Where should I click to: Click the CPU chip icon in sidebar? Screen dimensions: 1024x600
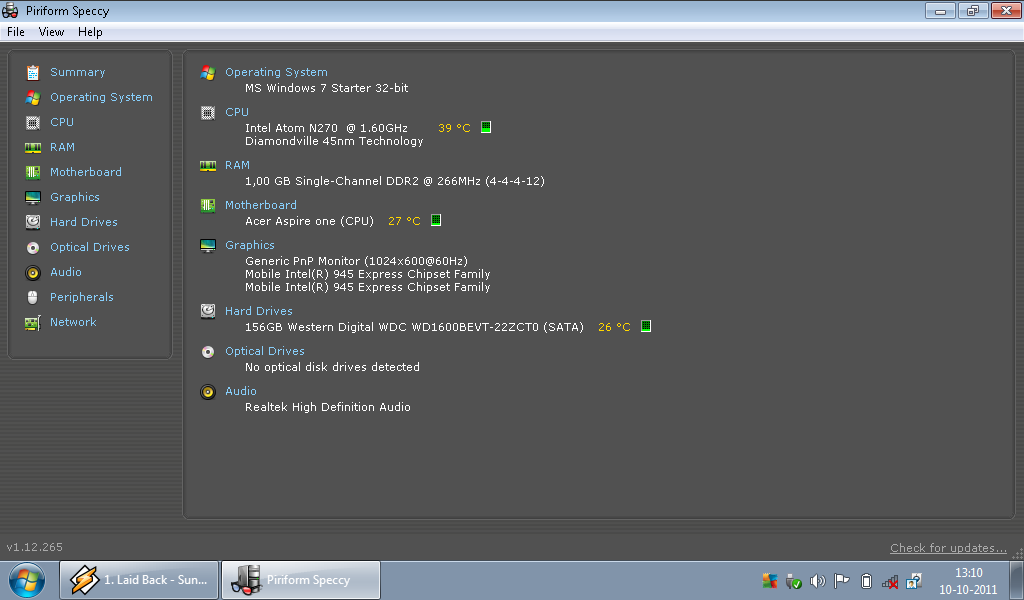pos(33,122)
